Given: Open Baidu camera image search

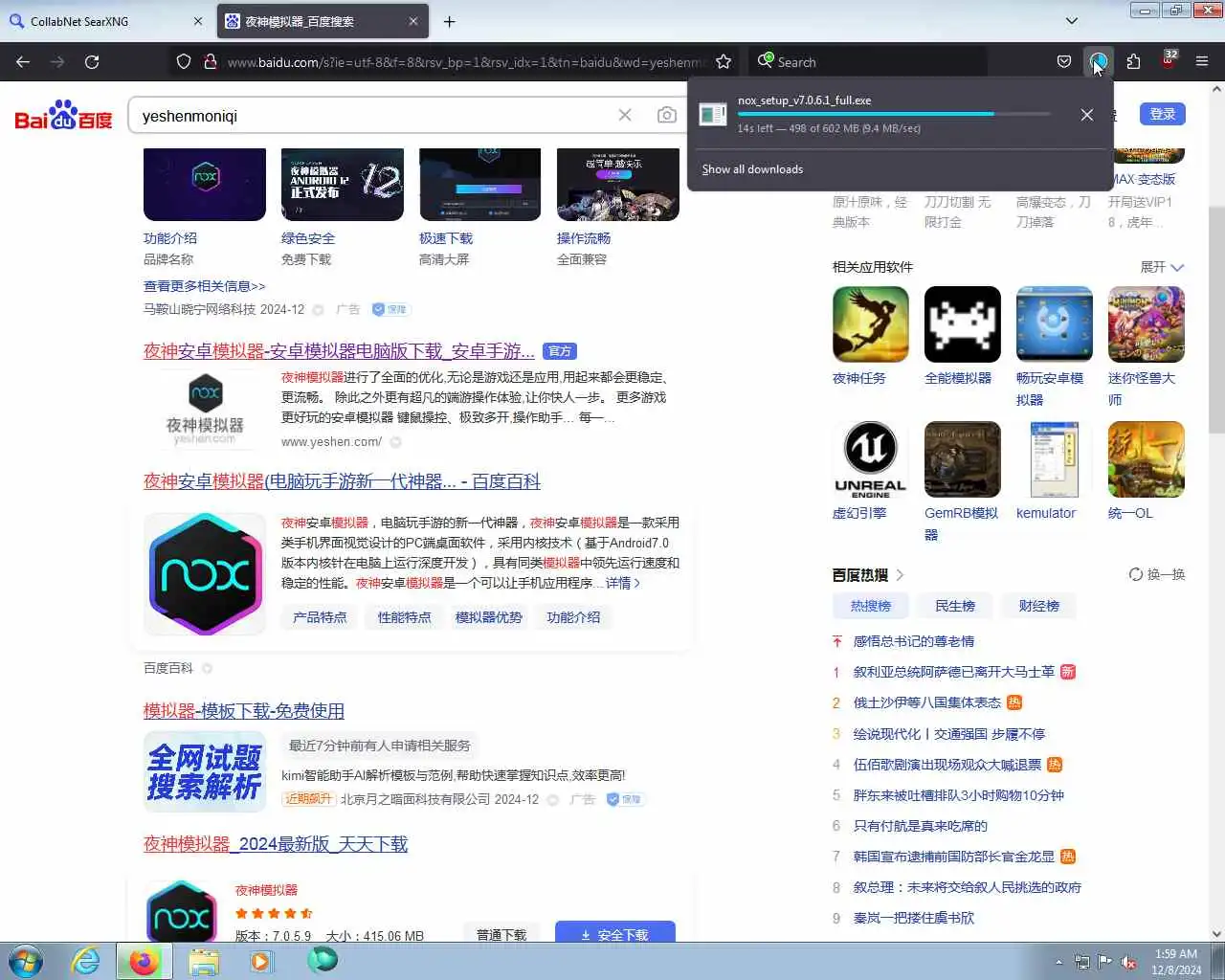Looking at the screenshot, I should pos(667,115).
